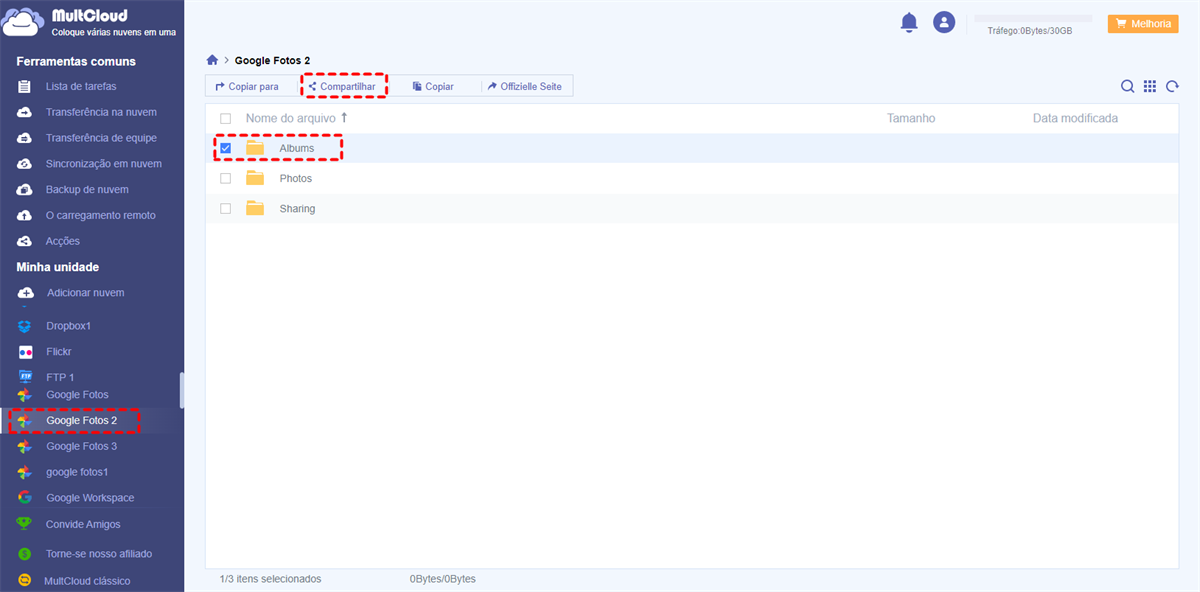Click the Dropbox1 logo icon

click(25, 326)
